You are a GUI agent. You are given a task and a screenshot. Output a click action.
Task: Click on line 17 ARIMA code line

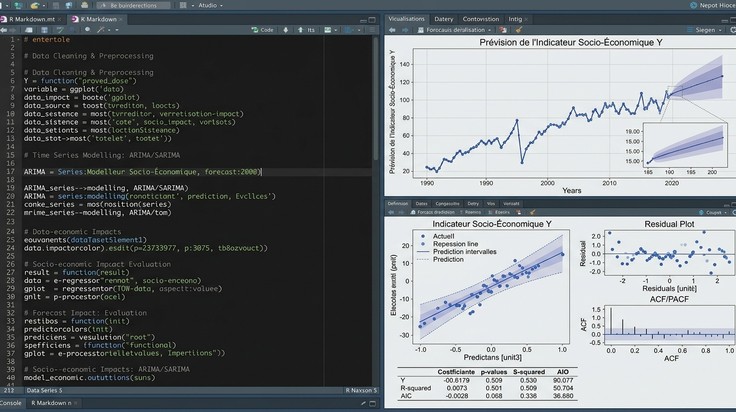tap(143, 172)
